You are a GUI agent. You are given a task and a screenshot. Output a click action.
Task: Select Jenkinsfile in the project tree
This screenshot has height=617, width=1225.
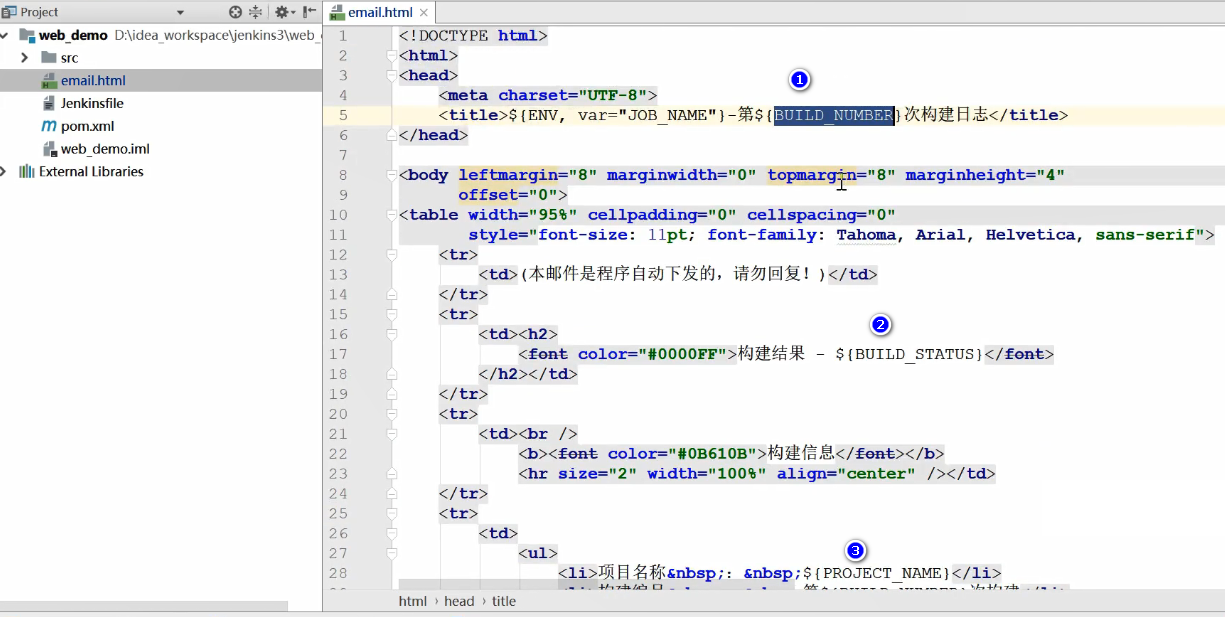coord(92,104)
